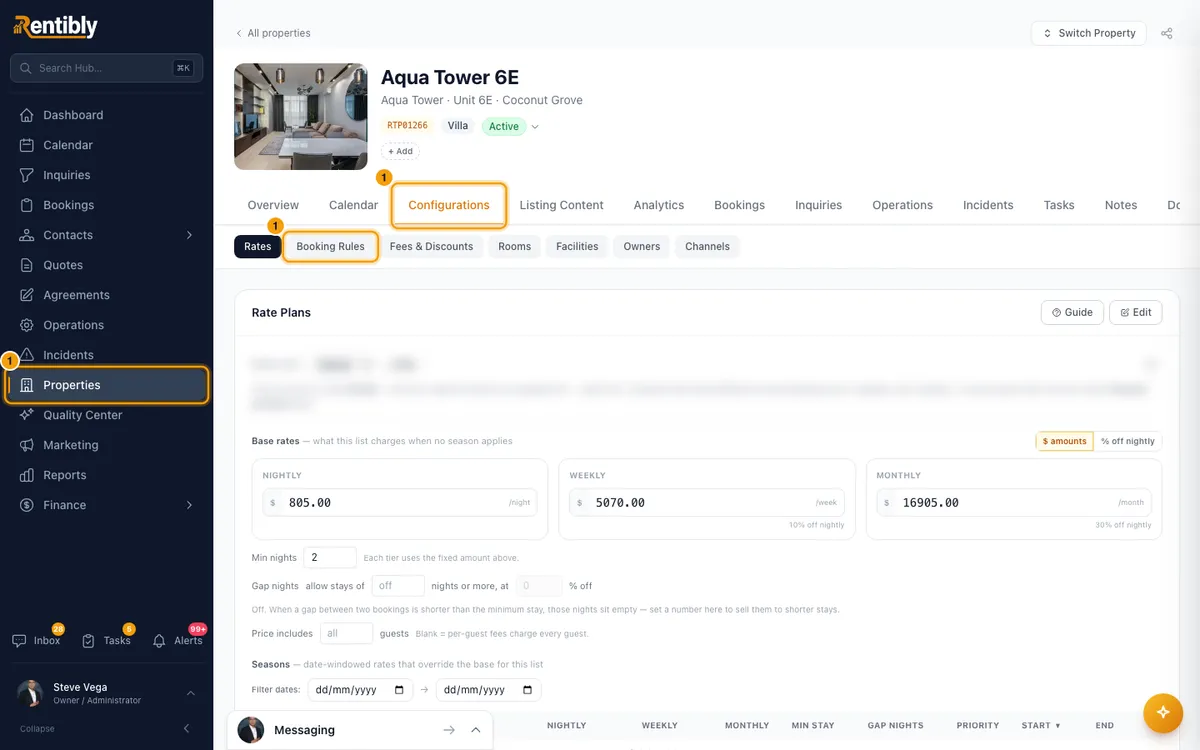The height and width of the screenshot is (750, 1200).
Task: Open the Analytics tab
Action: tap(659, 205)
